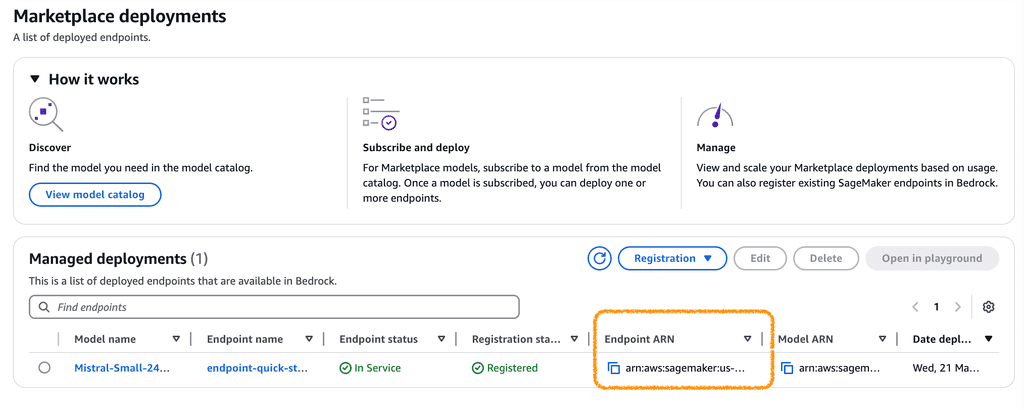Click the Wed, 21 Ma... date cell
The height and width of the screenshot is (410, 1024).
(946, 368)
